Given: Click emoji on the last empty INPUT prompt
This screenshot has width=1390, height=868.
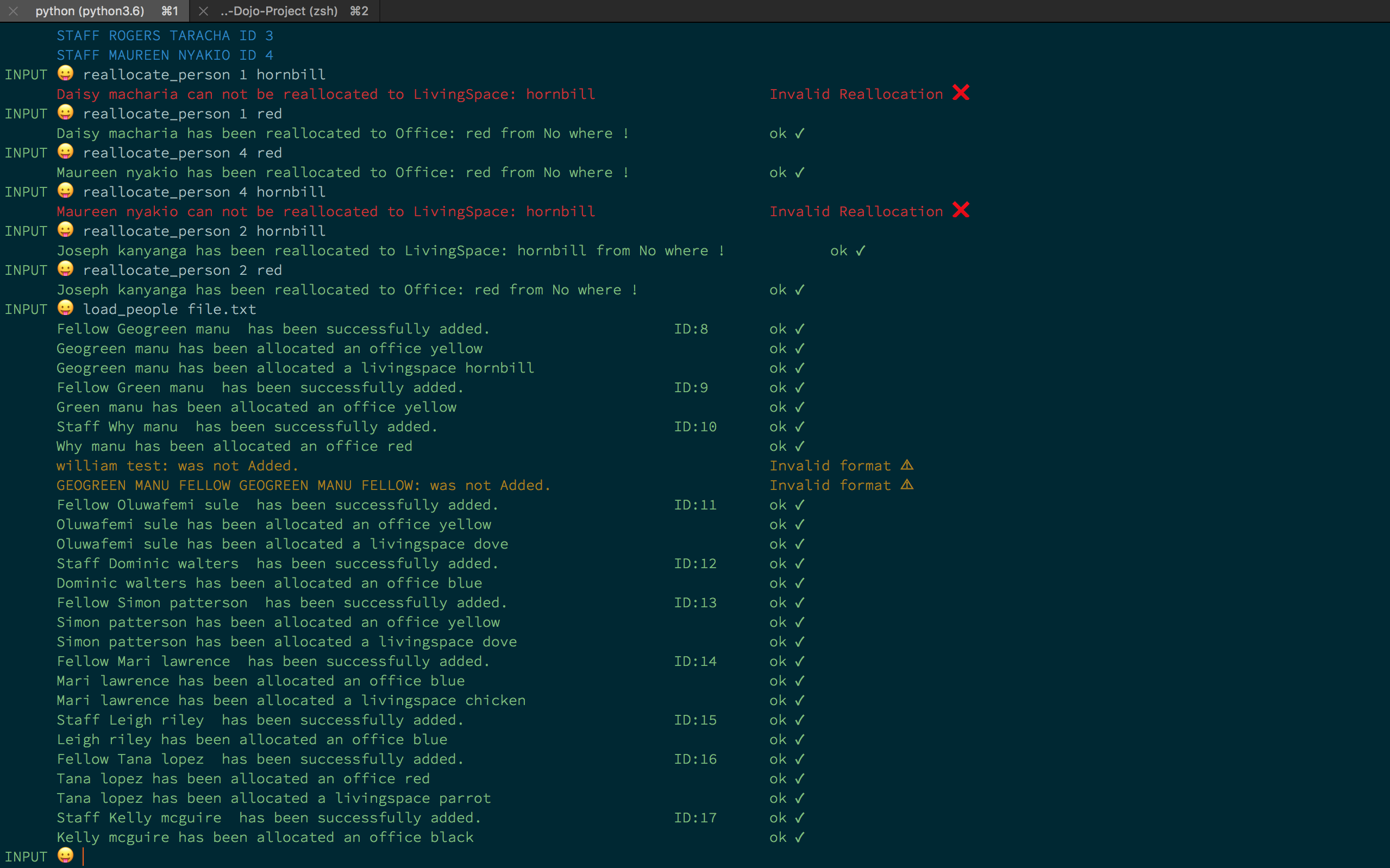Looking at the screenshot, I should [65, 856].
